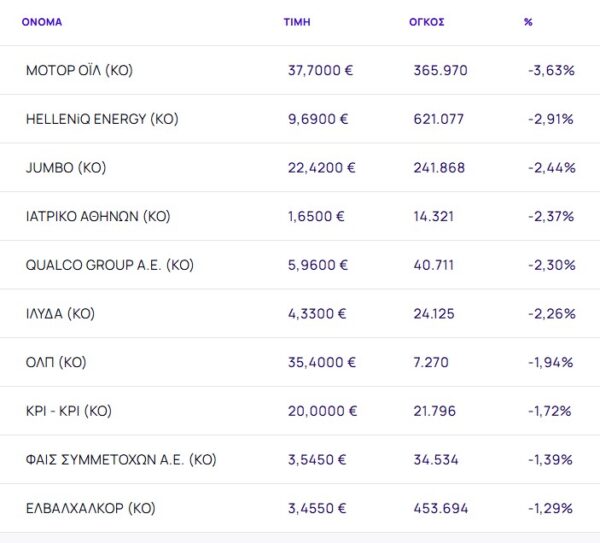Click the 35,4000 € price of ΟΛΠ
Image resolution: width=600 pixels, height=543 pixels.
[x=321, y=362]
